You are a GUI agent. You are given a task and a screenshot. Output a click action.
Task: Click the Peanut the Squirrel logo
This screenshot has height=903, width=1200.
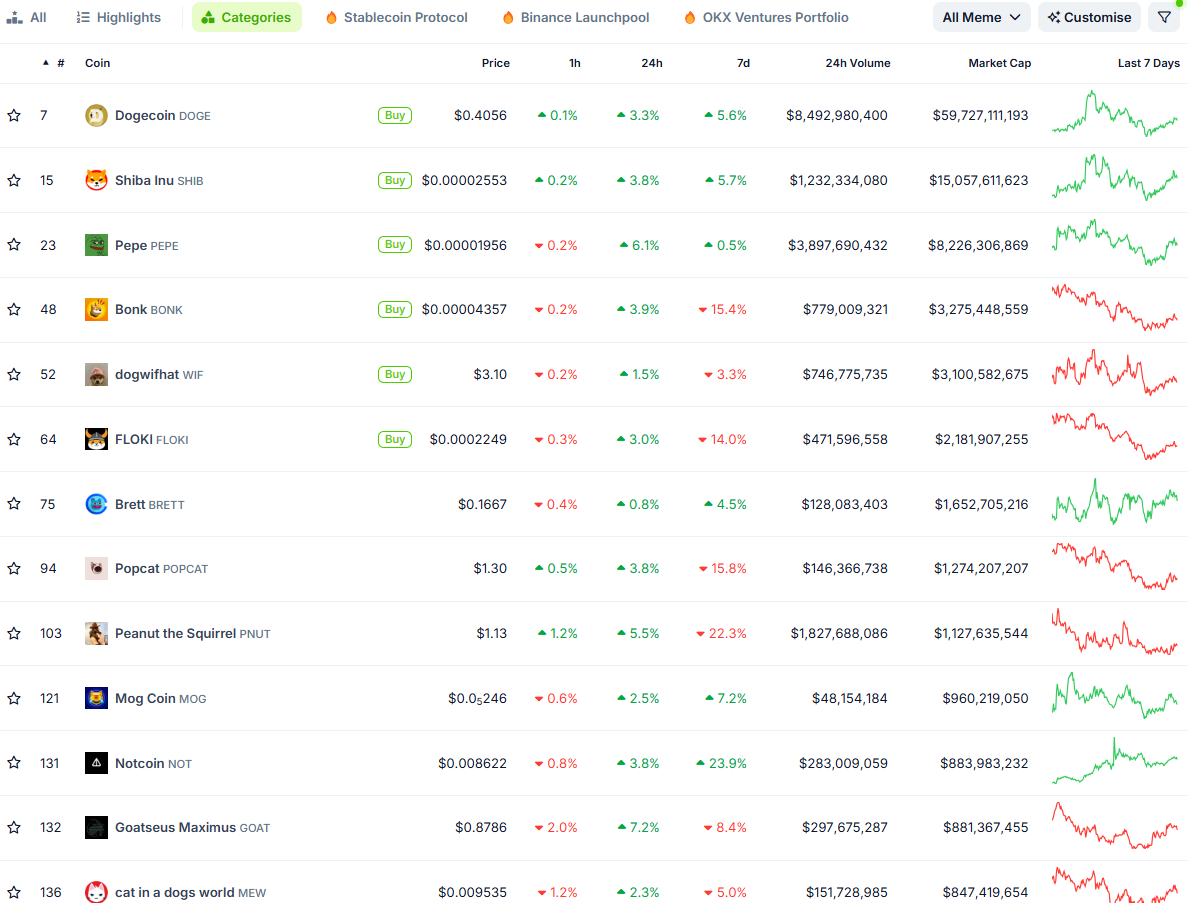pyautogui.click(x=96, y=633)
